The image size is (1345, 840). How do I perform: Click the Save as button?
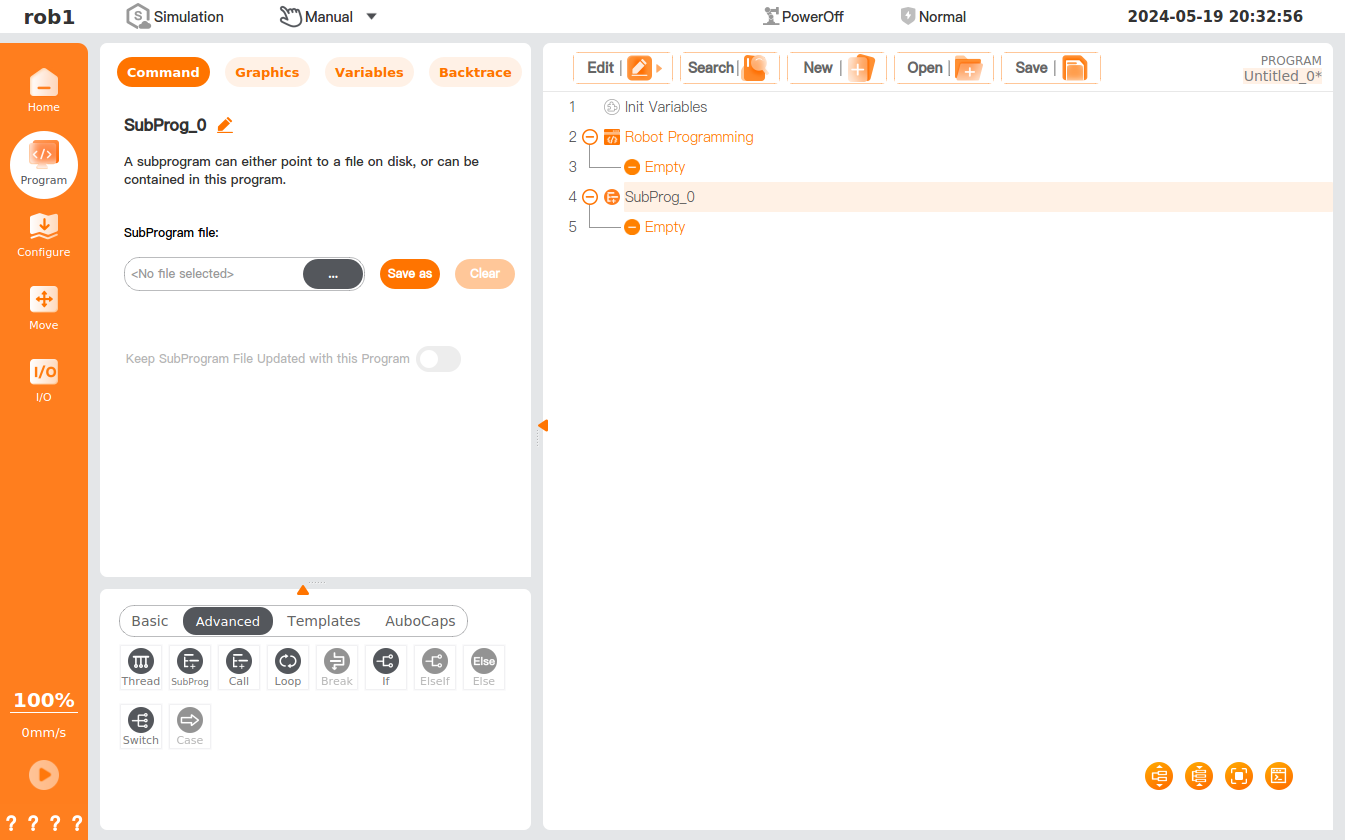410,274
